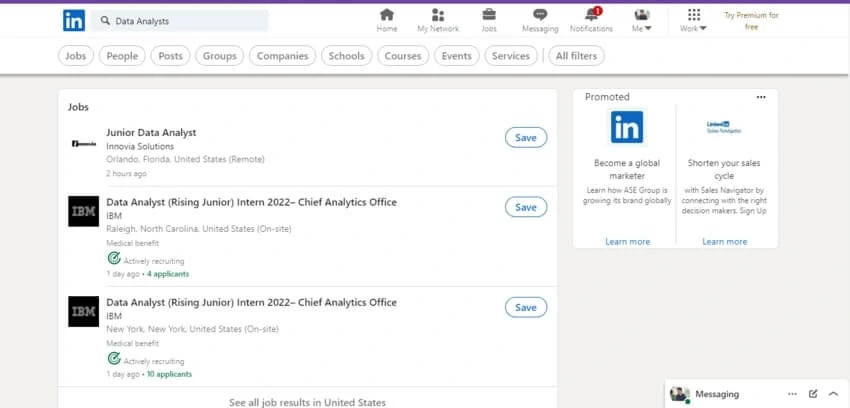This screenshot has width=850, height=408.
Task: Filter results by People
Action: [x=122, y=56]
